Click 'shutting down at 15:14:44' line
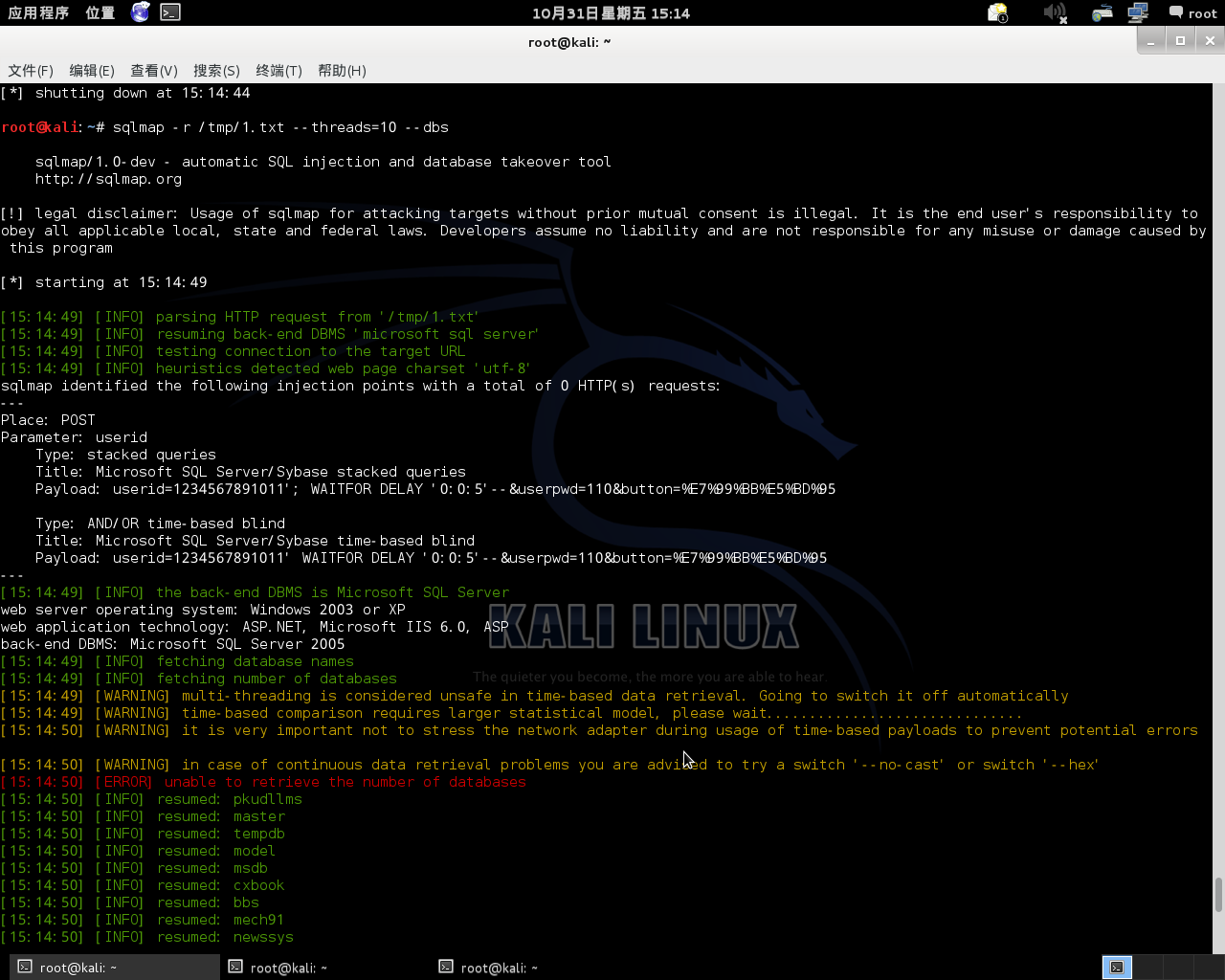Viewport: 1225px width, 980px height. pos(125,93)
